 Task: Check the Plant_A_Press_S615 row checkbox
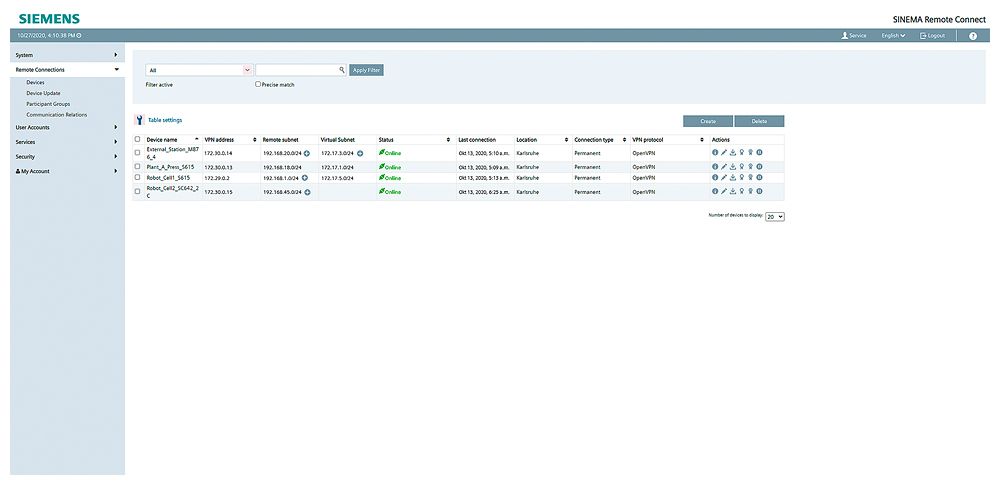[x=137, y=166]
